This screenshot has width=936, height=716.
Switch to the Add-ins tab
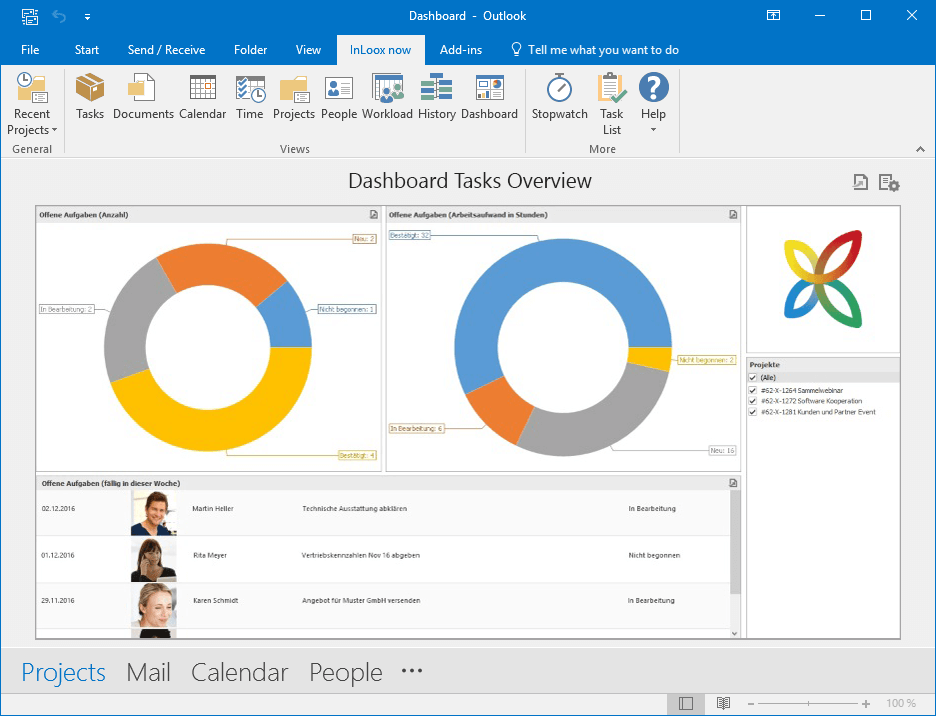pyautogui.click(x=460, y=50)
